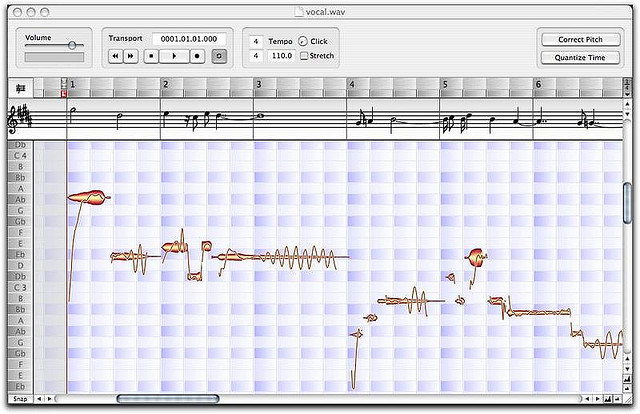
Task: Click scroll left arrow next to Snap
Action: coord(39,398)
